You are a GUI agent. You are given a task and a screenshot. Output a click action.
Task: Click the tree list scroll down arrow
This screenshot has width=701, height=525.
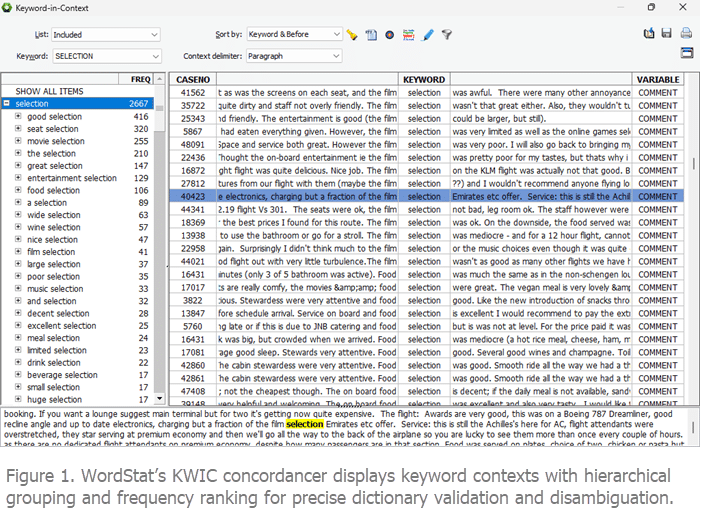(159, 398)
